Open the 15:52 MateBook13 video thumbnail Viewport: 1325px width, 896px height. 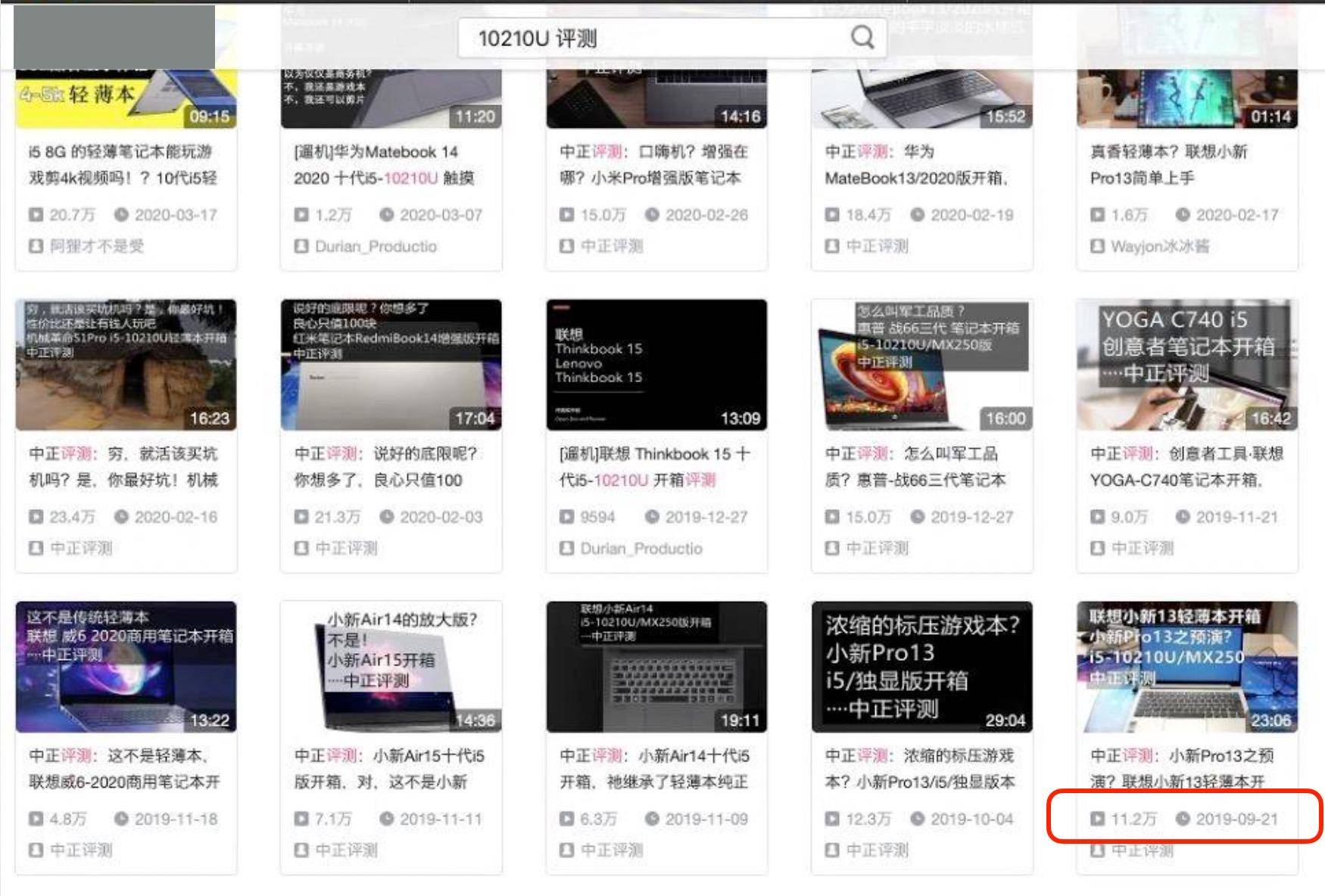point(921,98)
